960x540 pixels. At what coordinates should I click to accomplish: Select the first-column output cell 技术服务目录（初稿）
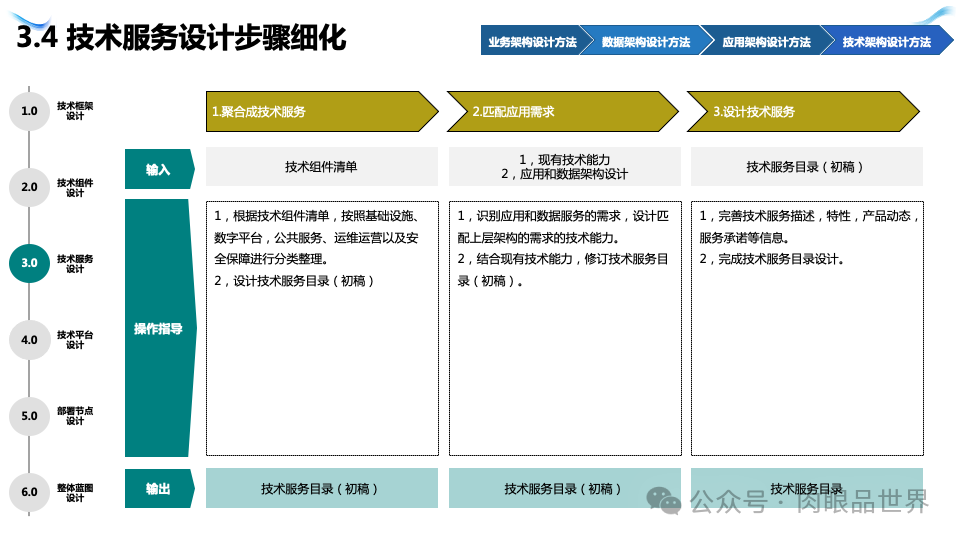(x=321, y=488)
